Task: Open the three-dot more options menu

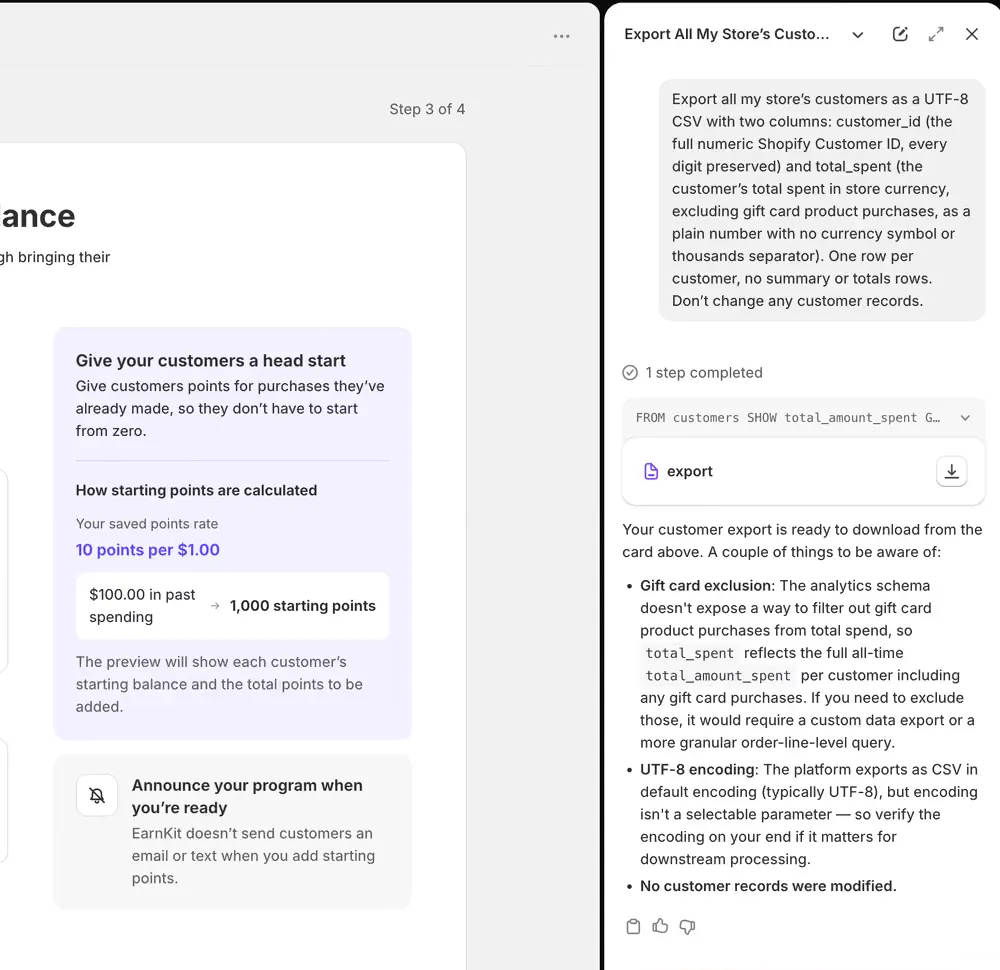Action: pyautogui.click(x=561, y=36)
